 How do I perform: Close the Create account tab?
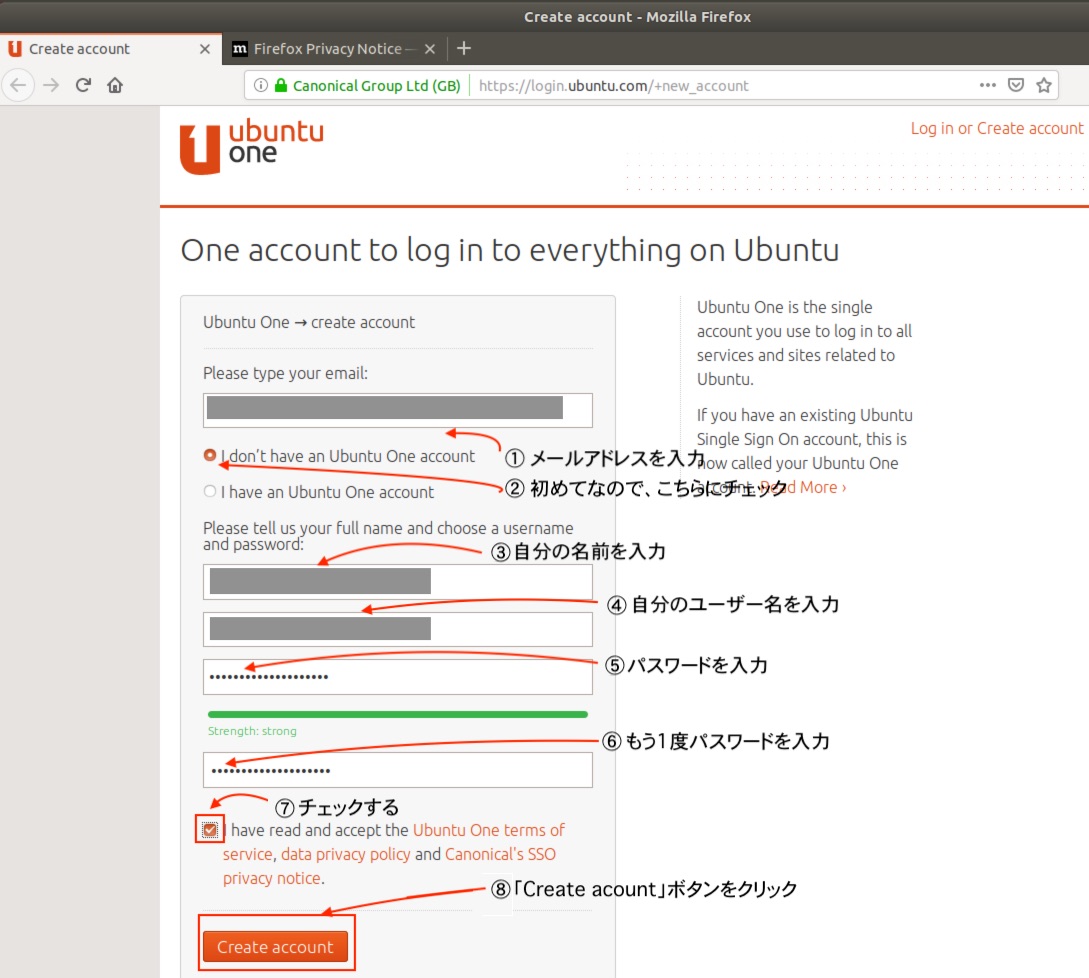click(205, 49)
